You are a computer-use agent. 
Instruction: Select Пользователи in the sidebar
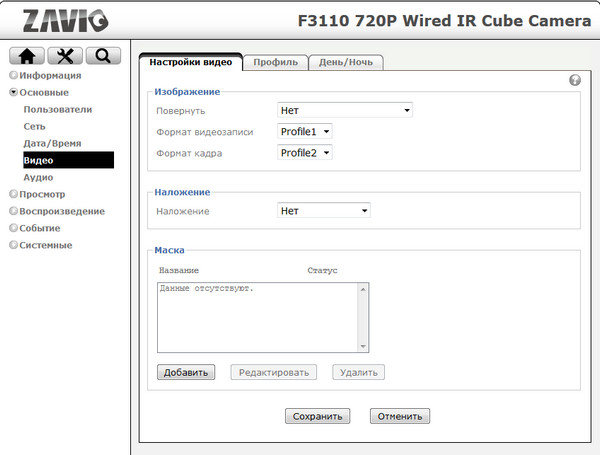[58, 109]
